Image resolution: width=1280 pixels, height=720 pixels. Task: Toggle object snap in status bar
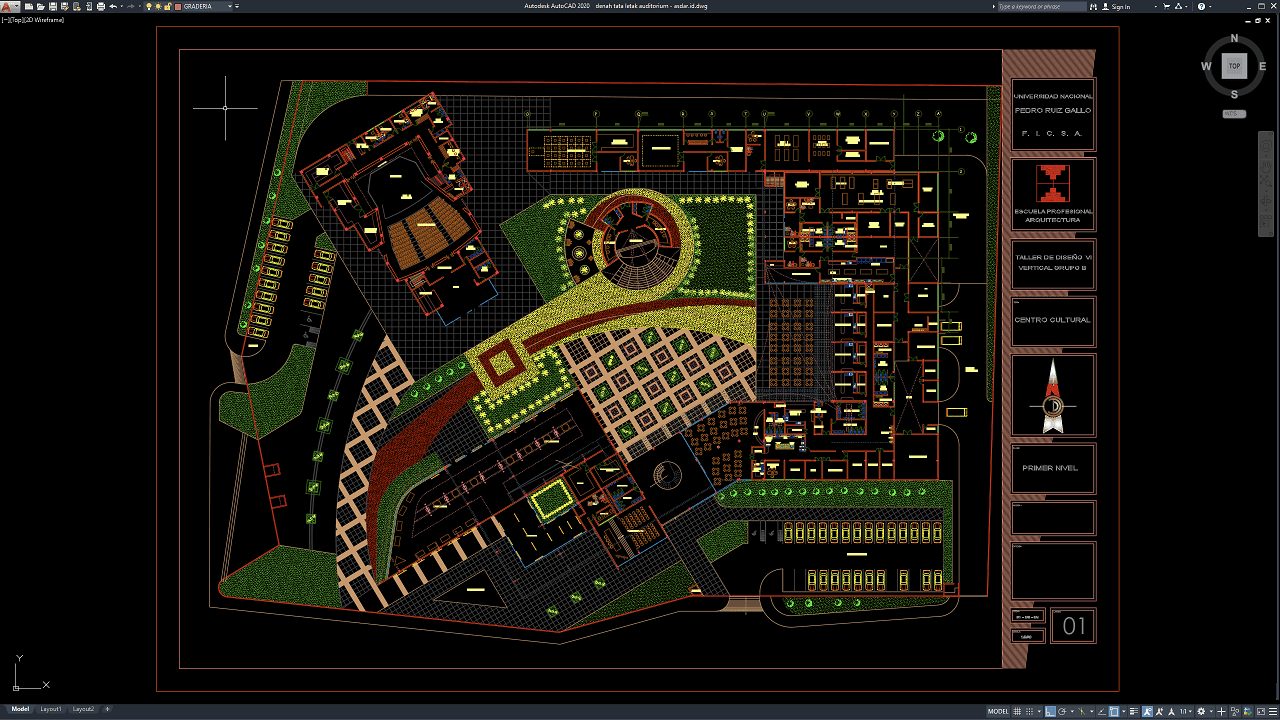click(1114, 712)
